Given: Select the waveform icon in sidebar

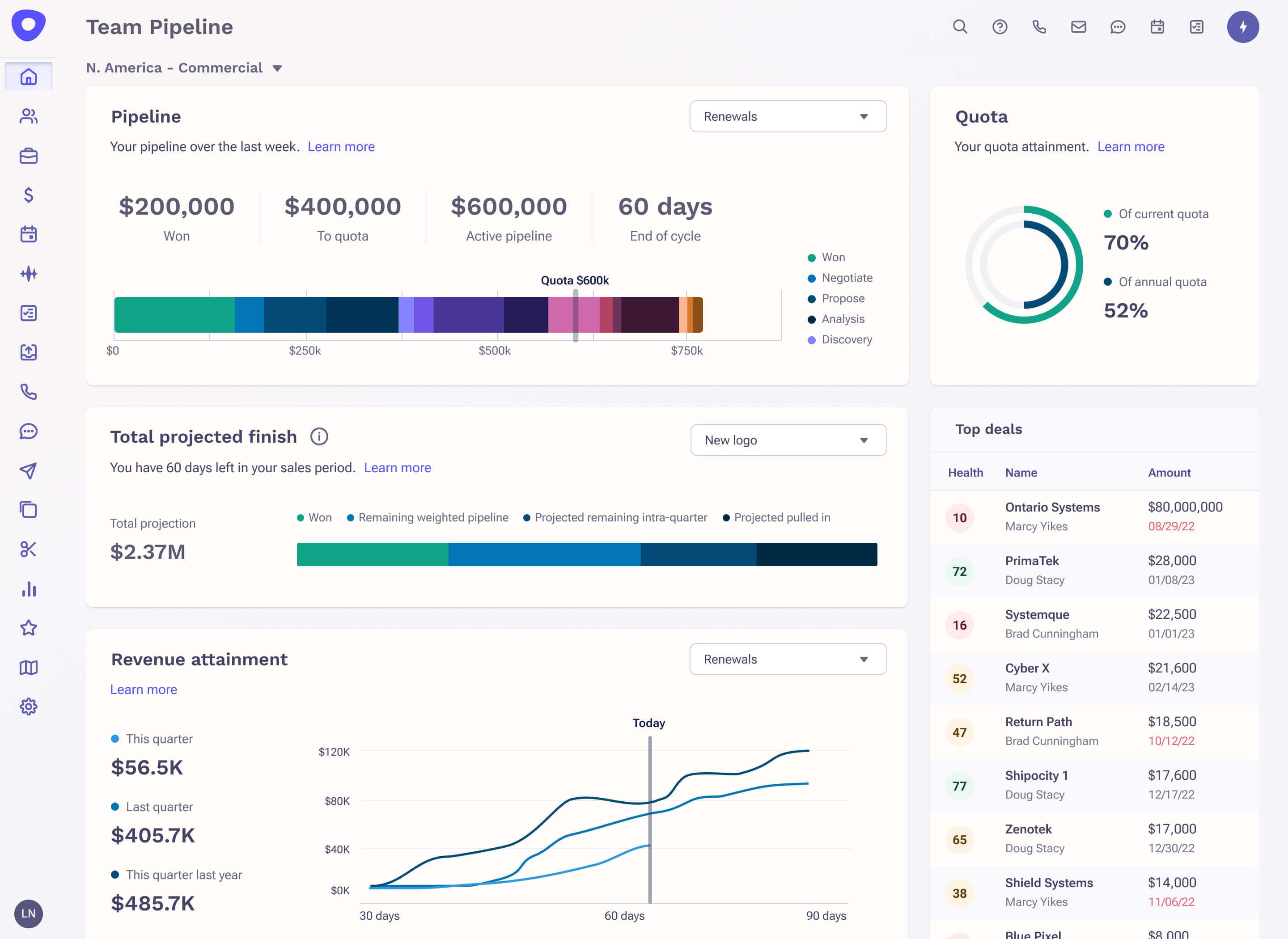Looking at the screenshot, I should point(29,273).
